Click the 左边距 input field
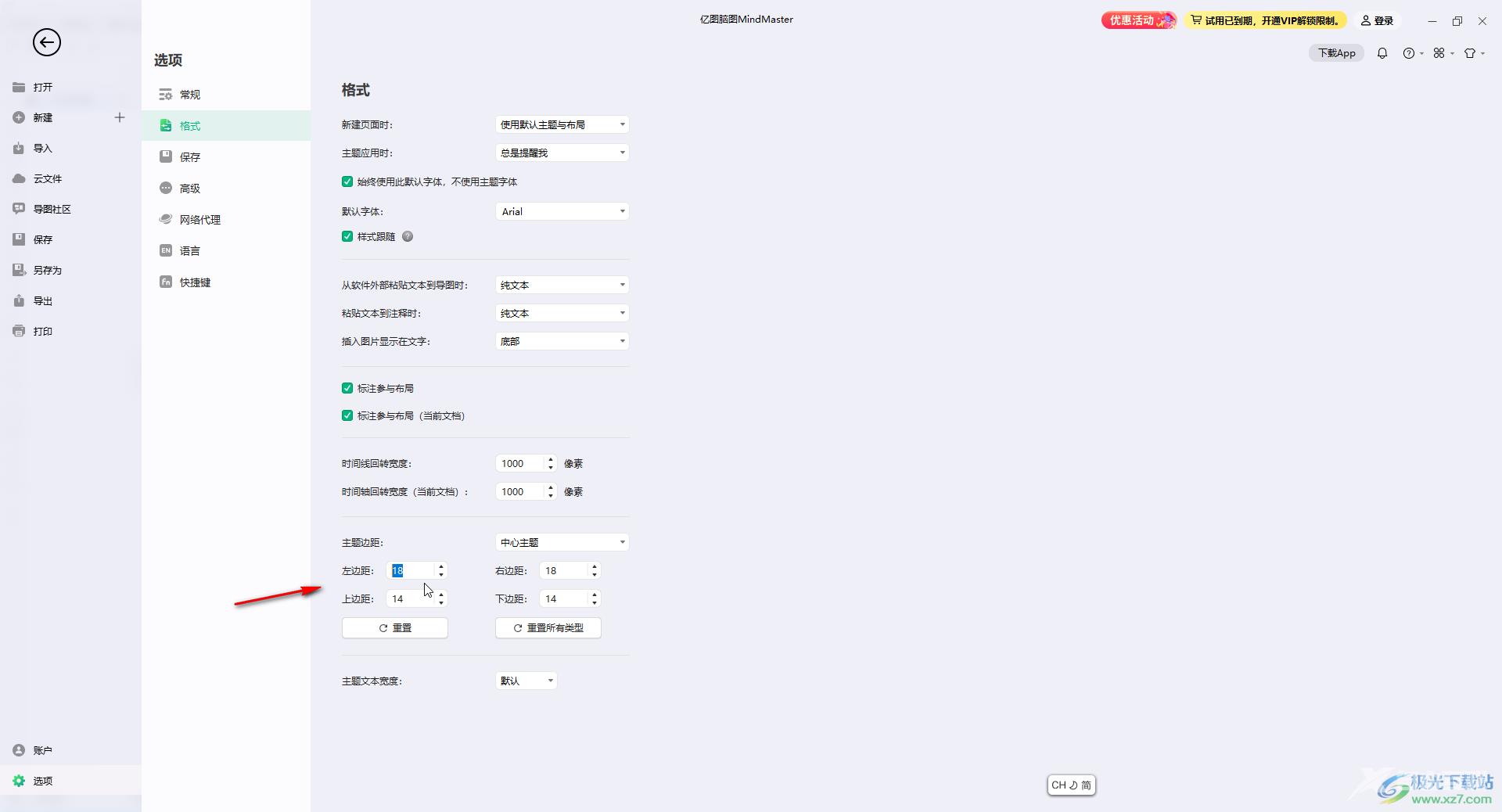Screen dimensions: 1502x812 411,570
